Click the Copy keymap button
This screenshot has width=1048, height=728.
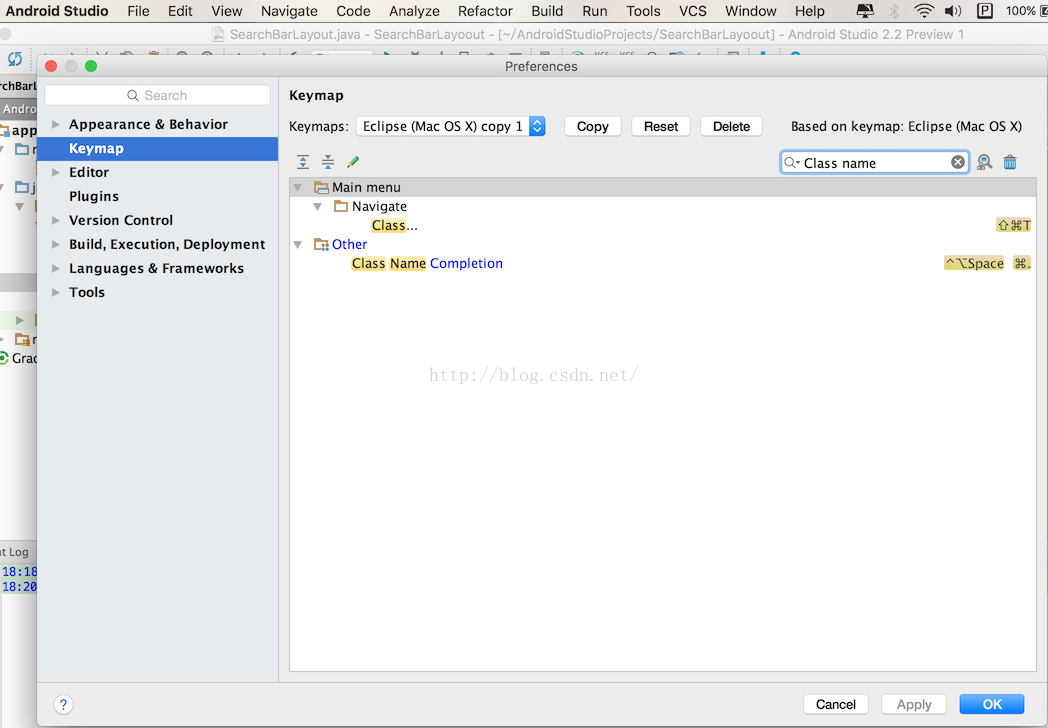click(593, 126)
